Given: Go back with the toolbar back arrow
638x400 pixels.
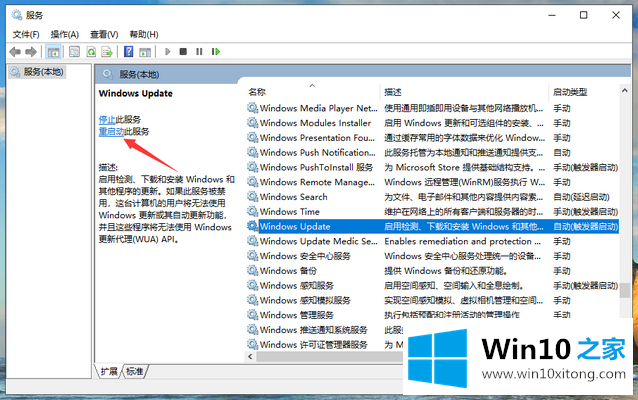Looking at the screenshot, I should tap(15, 52).
